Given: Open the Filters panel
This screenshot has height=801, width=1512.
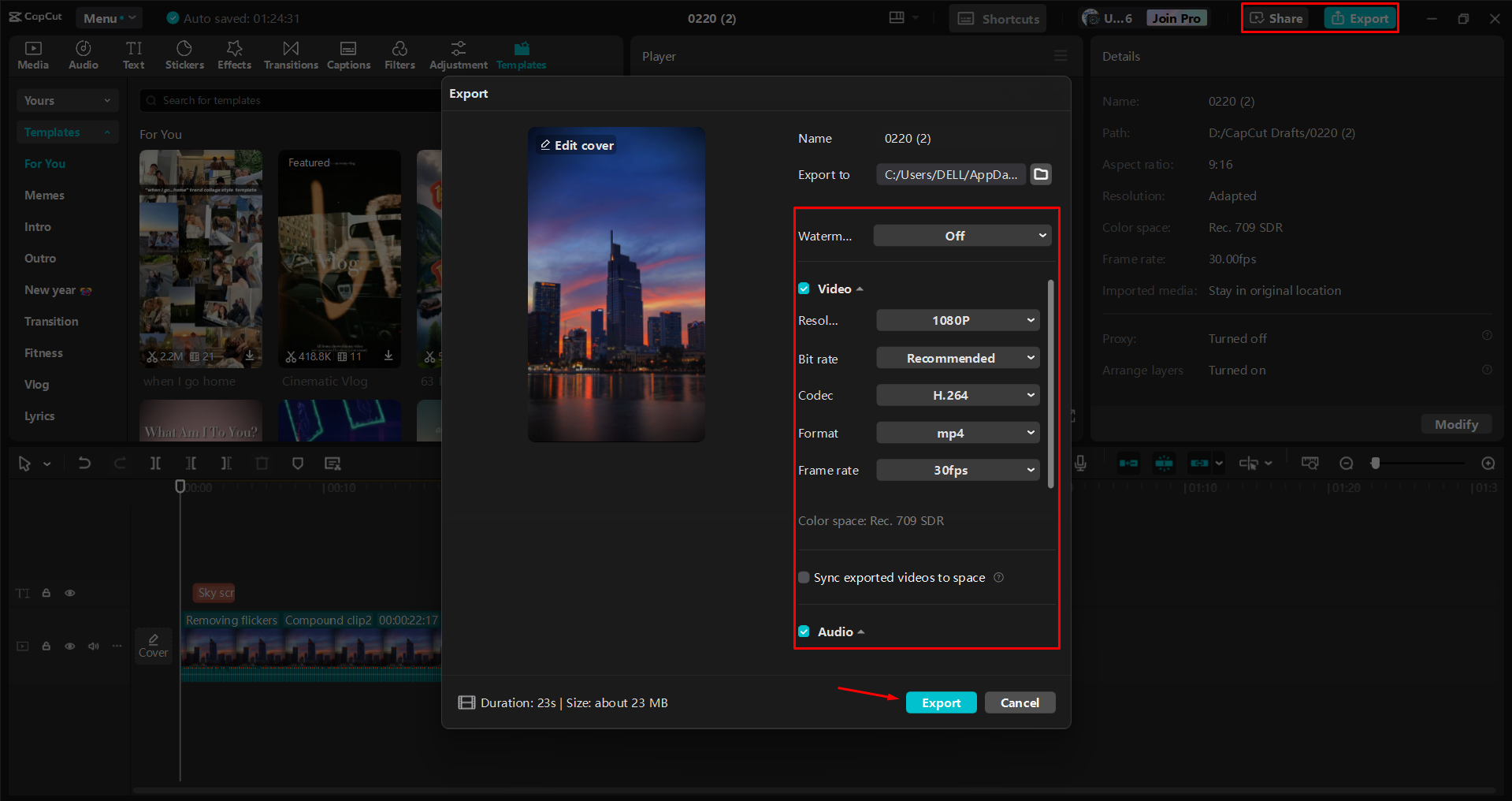Looking at the screenshot, I should (399, 54).
